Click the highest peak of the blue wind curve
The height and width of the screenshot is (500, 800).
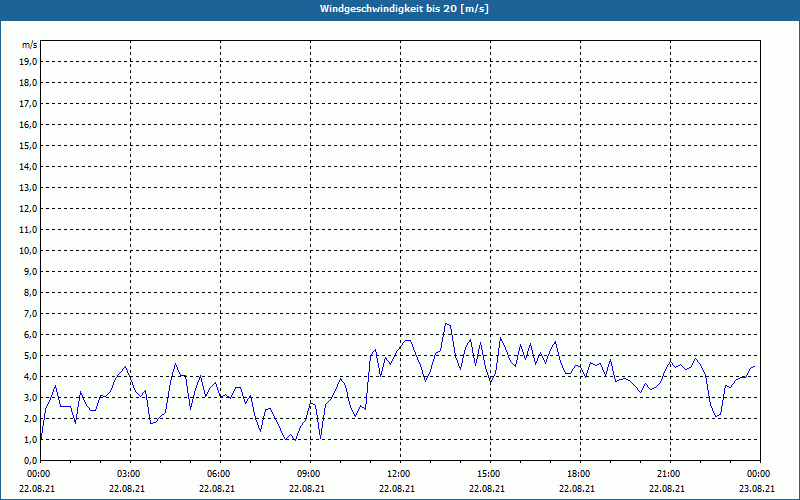446,323
